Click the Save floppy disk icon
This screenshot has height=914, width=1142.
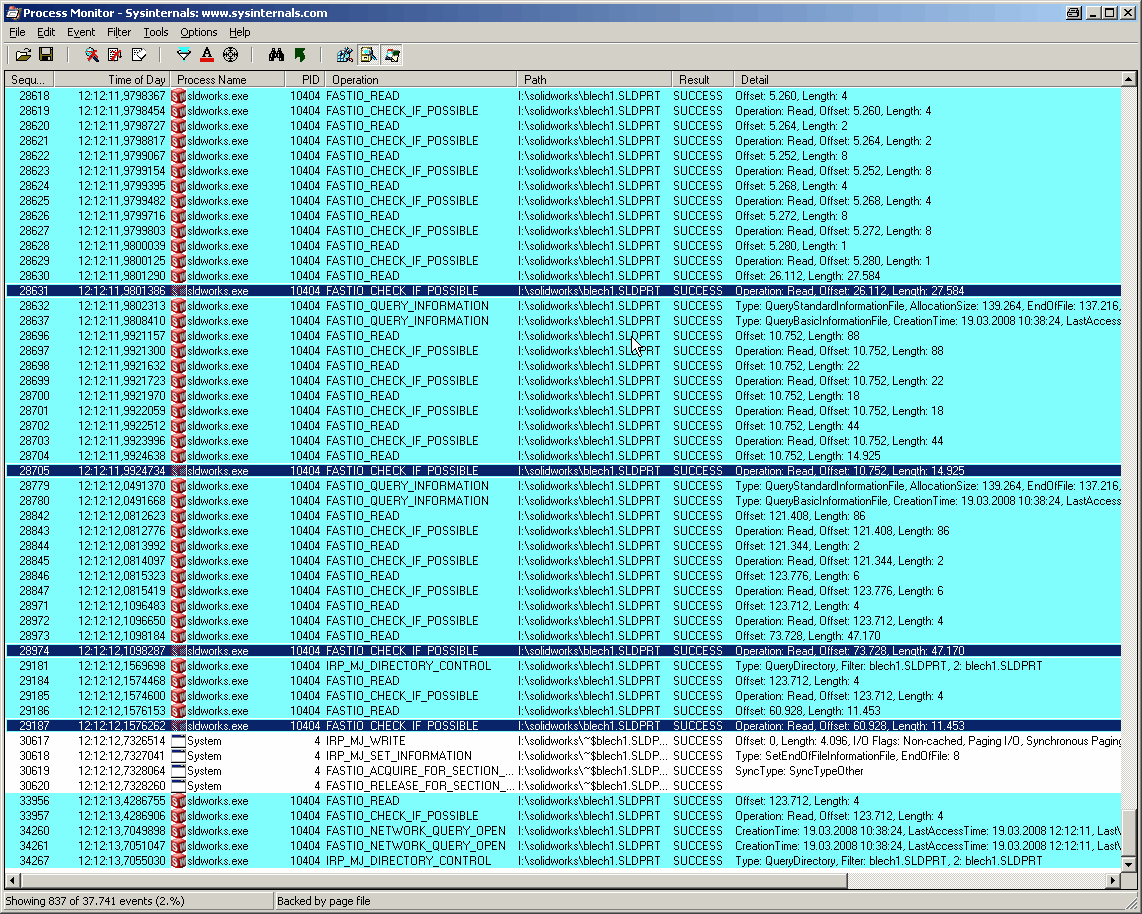pos(46,55)
